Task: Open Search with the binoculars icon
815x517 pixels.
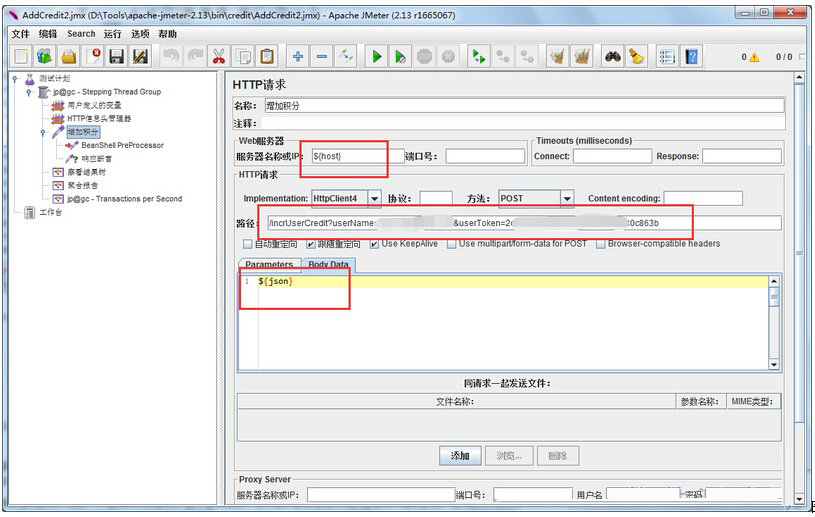Action: (613, 56)
